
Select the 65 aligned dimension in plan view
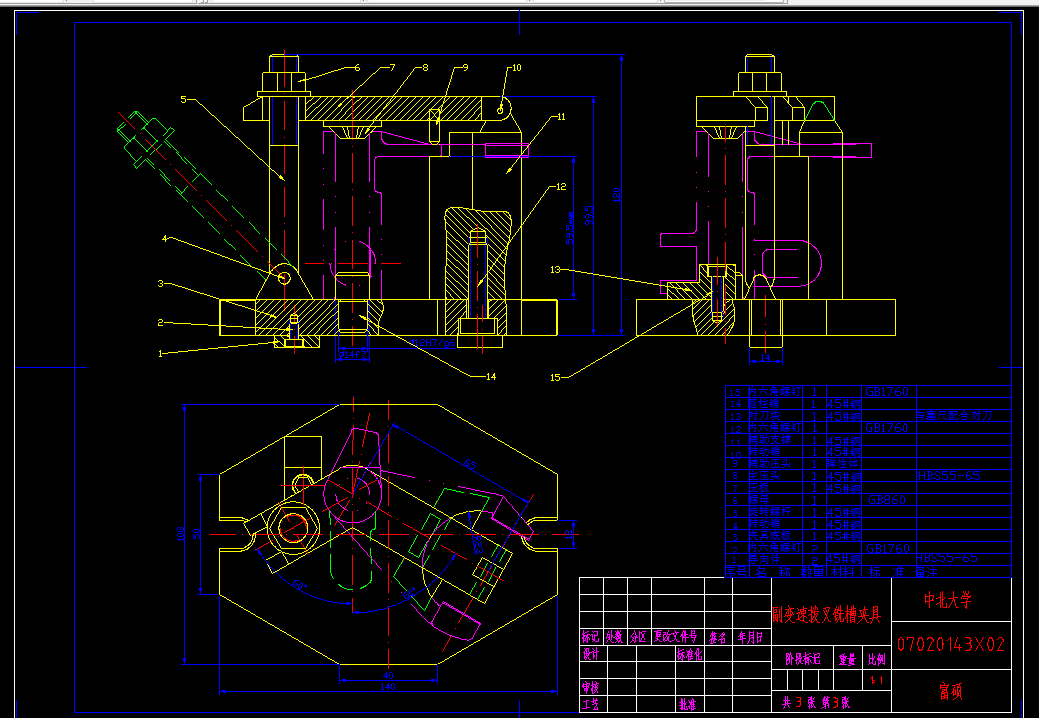(x=469, y=464)
